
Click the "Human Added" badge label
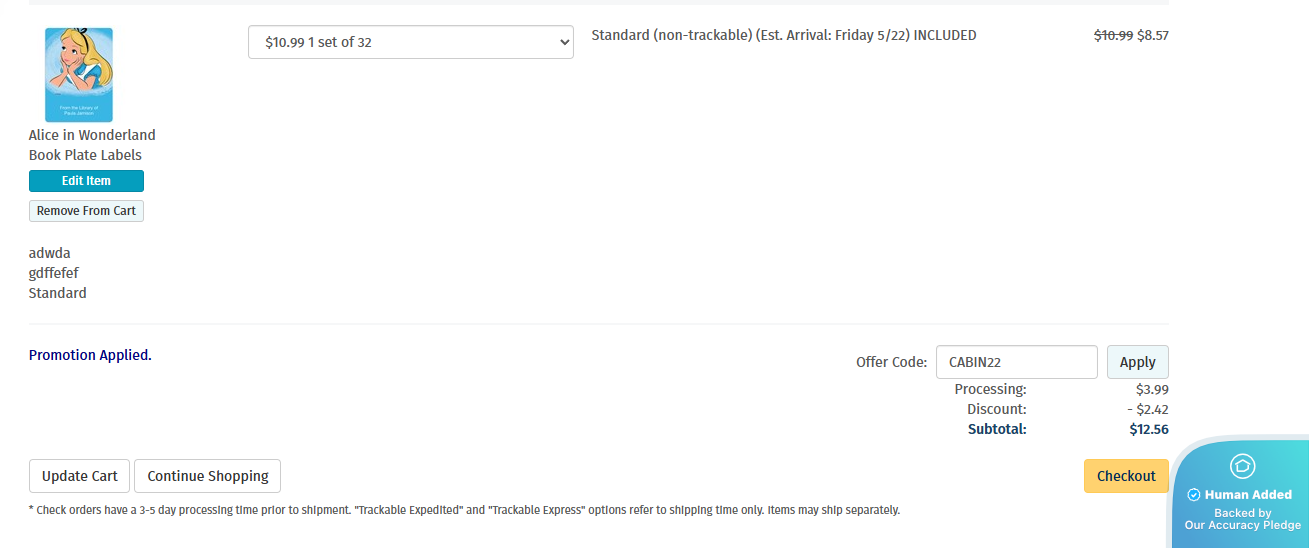point(1248,495)
